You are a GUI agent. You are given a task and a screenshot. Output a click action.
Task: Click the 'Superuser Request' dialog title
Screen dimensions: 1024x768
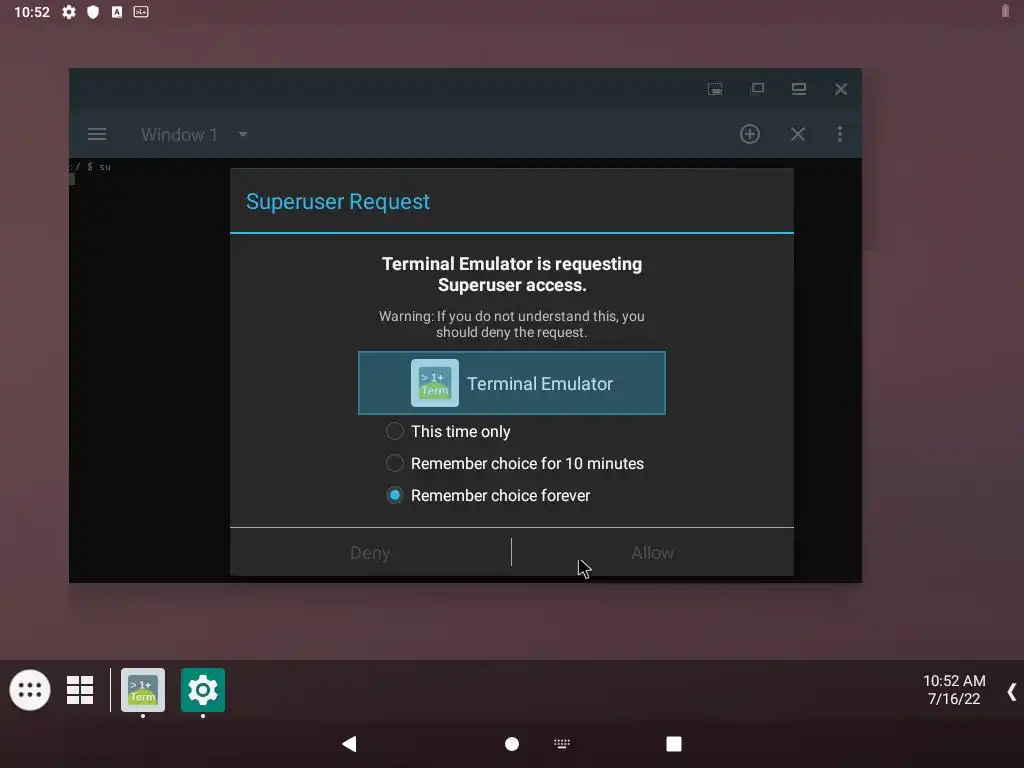tap(338, 202)
